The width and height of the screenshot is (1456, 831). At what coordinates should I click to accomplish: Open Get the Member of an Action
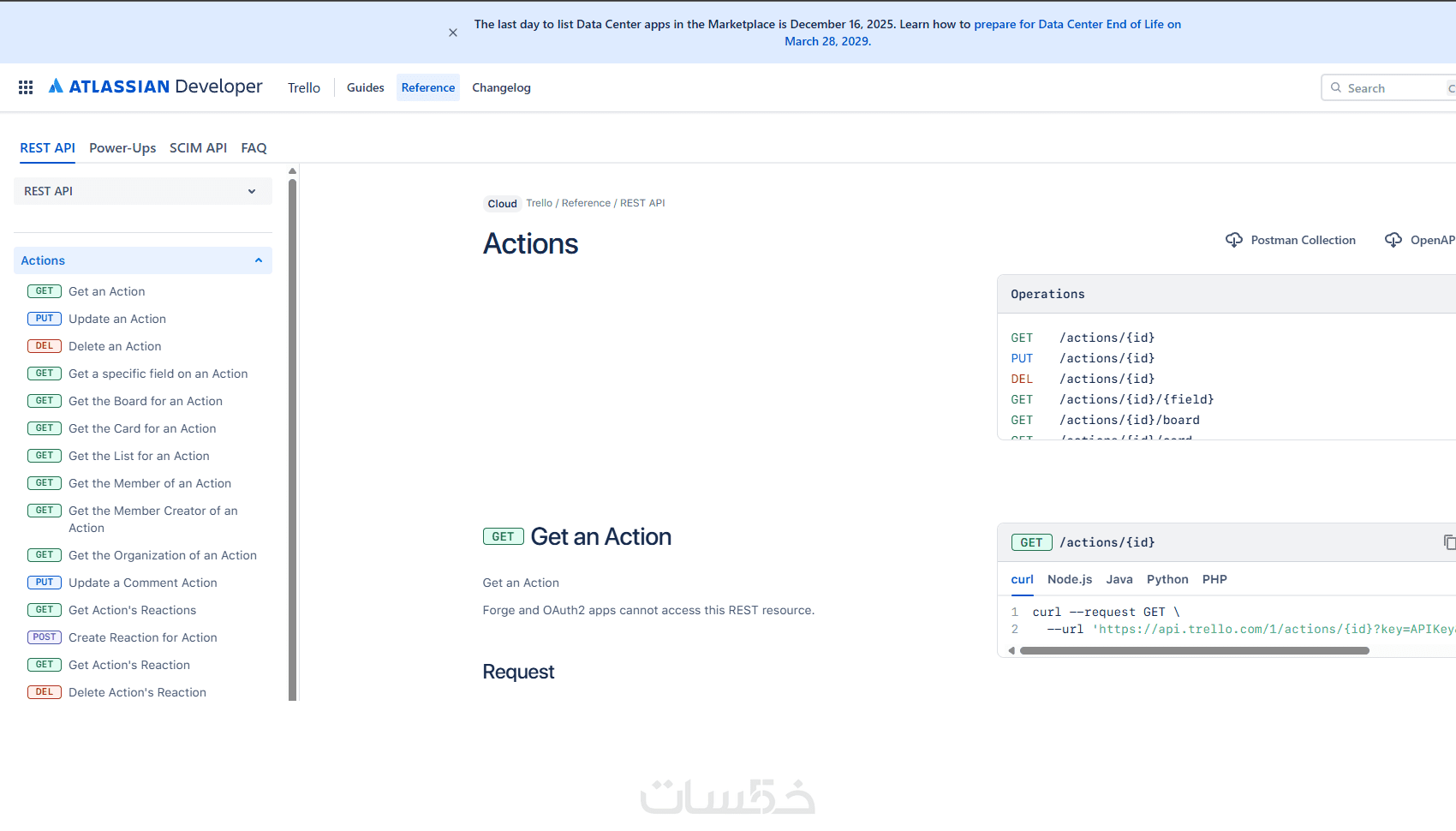(x=150, y=483)
